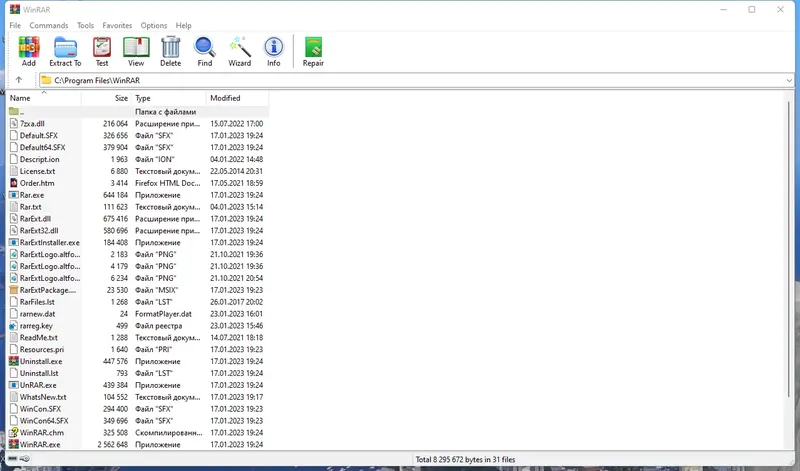Click the Test archive toolbar icon

[x=102, y=47]
